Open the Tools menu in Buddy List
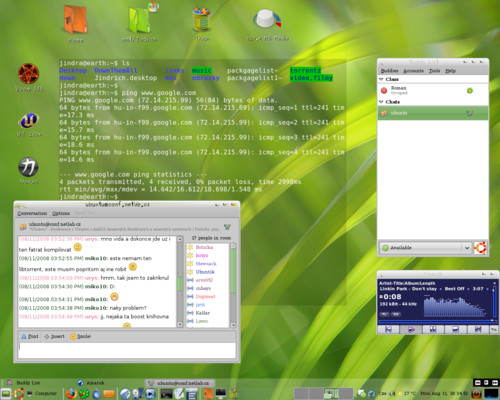This screenshot has height=400, width=500. (434, 71)
